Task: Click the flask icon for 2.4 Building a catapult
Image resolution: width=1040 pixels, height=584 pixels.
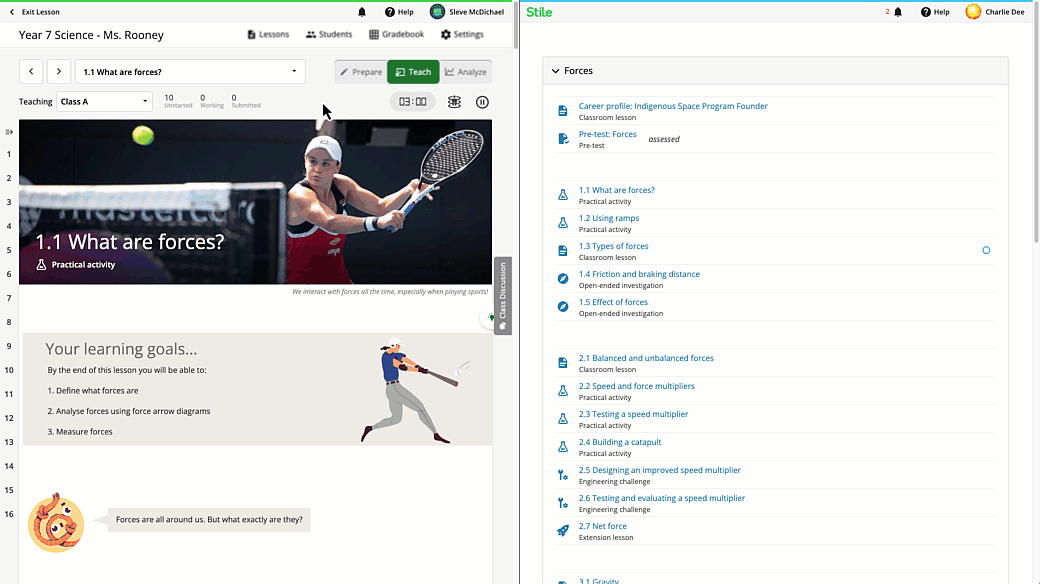Action: 562,447
